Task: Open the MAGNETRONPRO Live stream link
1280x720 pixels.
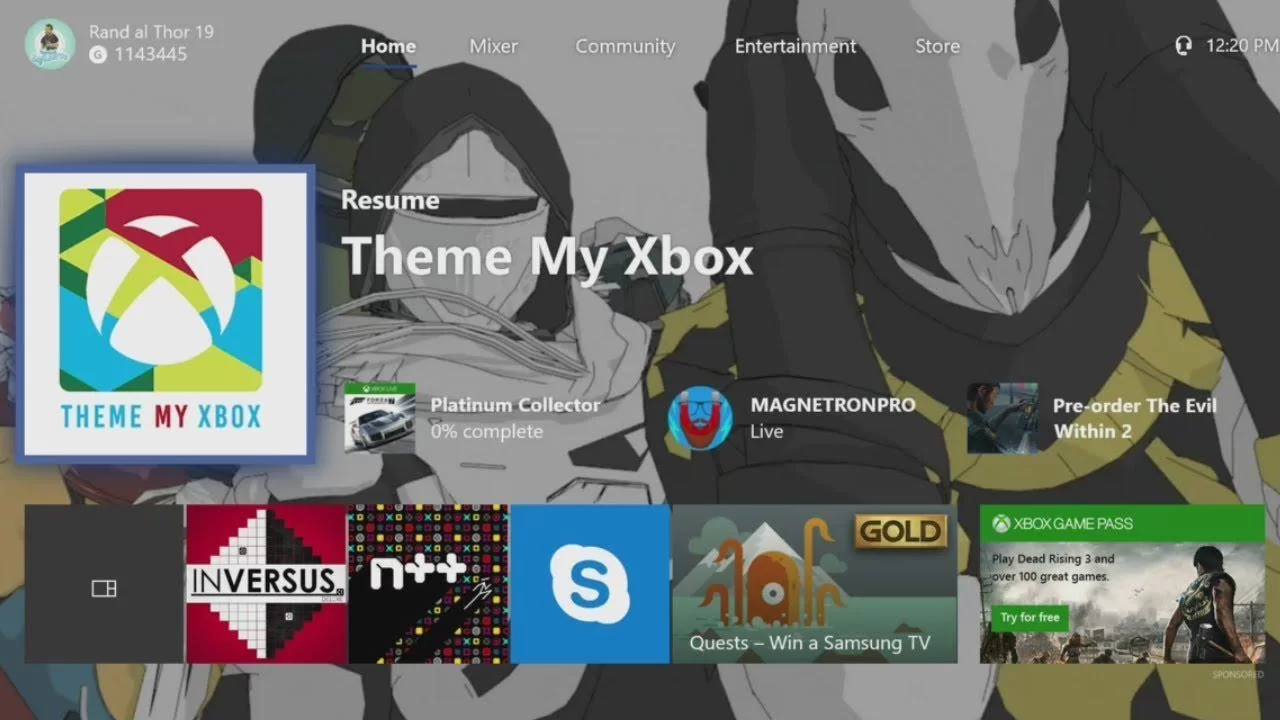Action: click(832, 418)
